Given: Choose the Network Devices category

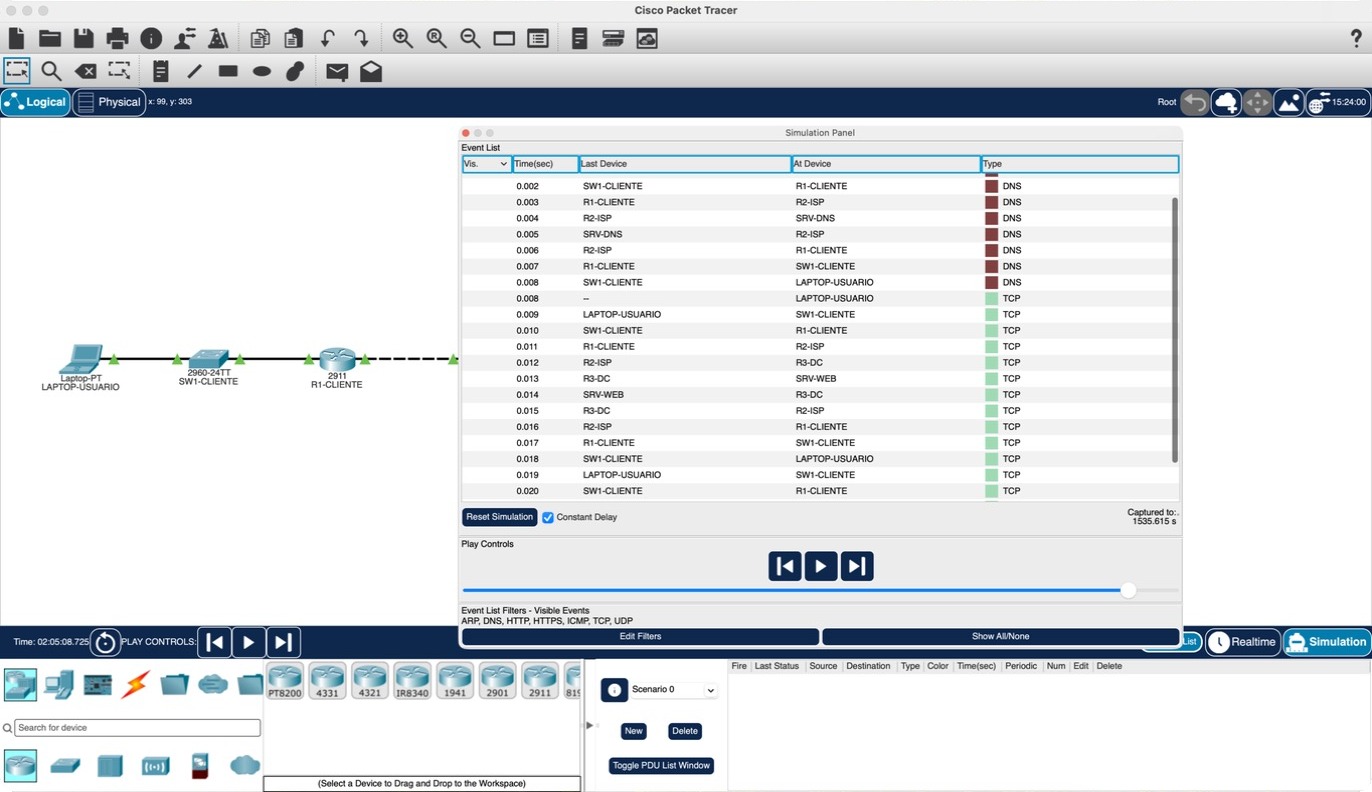Looking at the screenshot, I should point(20,685).
